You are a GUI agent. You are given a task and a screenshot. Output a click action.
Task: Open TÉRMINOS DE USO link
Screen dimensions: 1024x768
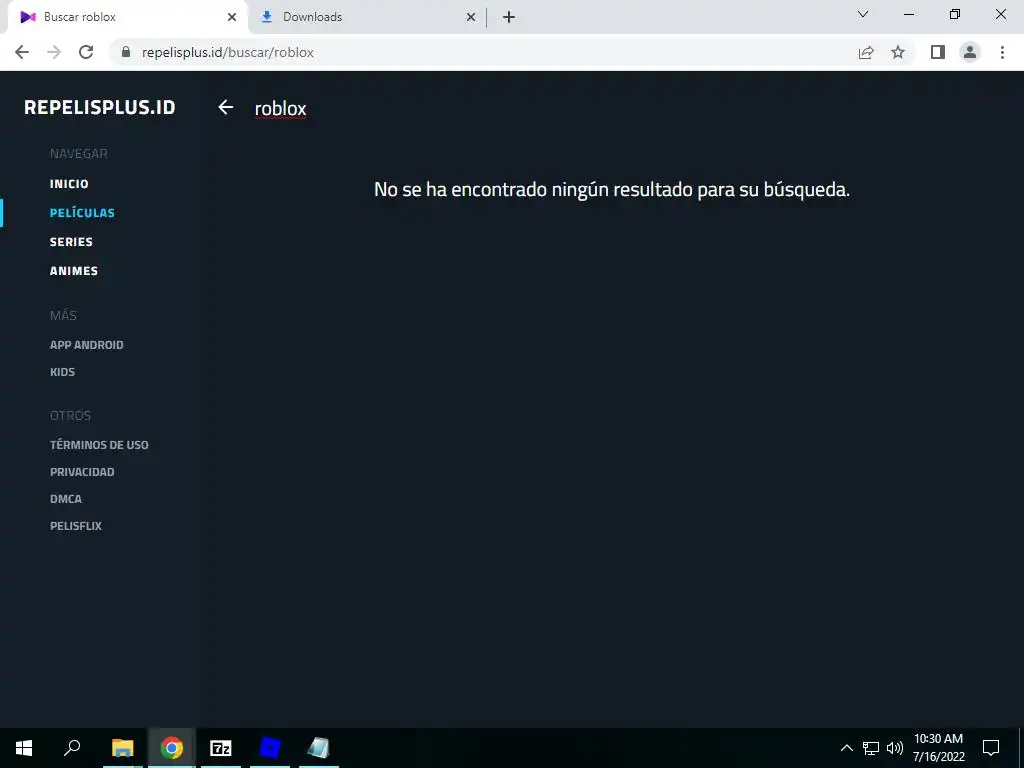coord(99,445)
